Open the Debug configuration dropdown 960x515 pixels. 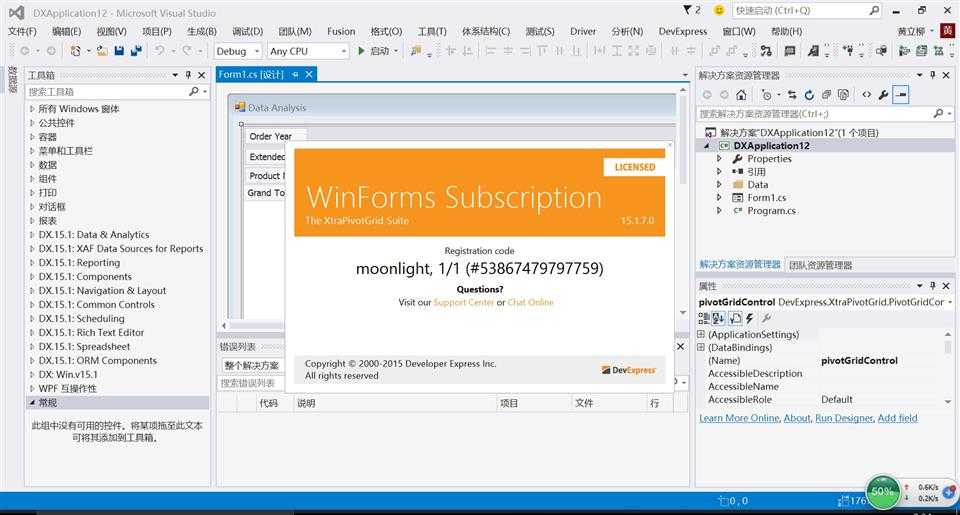pyautogui.click(x=257, y=51)
